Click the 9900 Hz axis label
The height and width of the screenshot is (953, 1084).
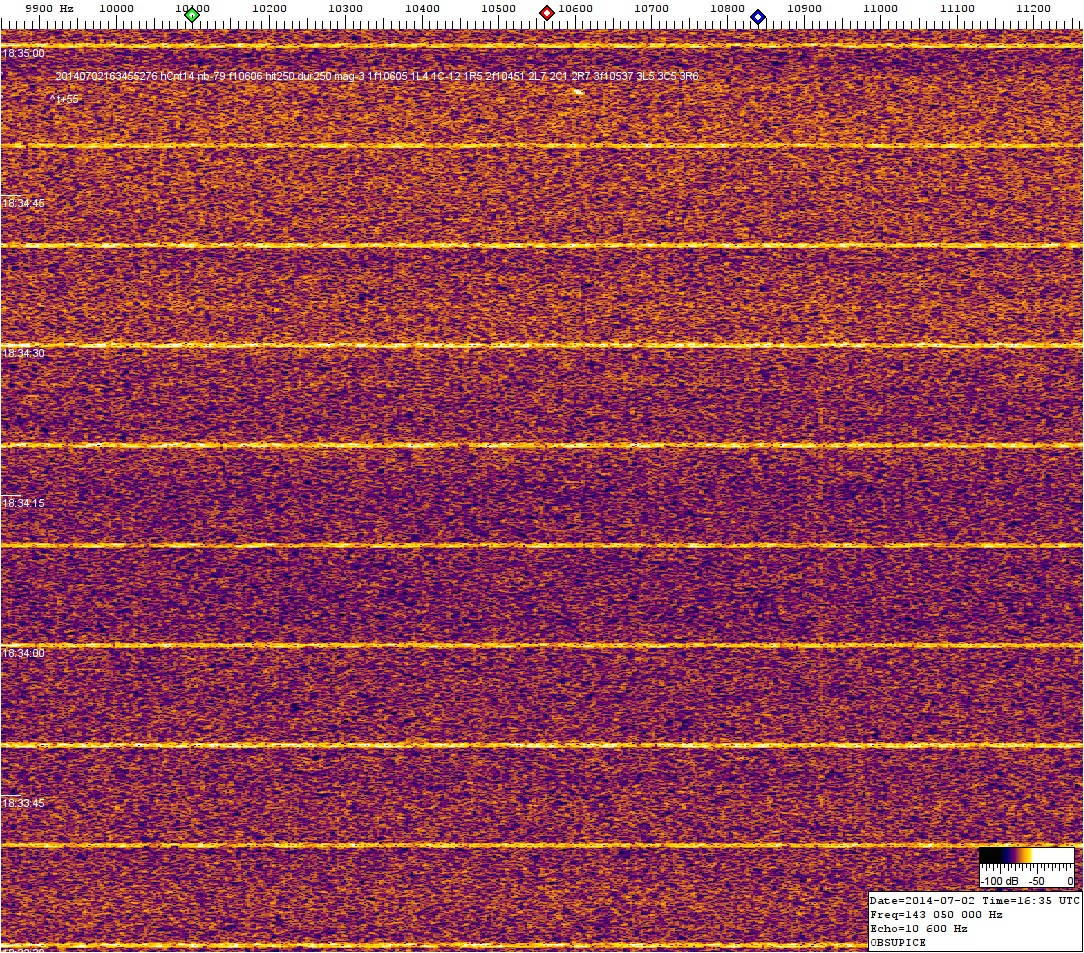[48, 8]
